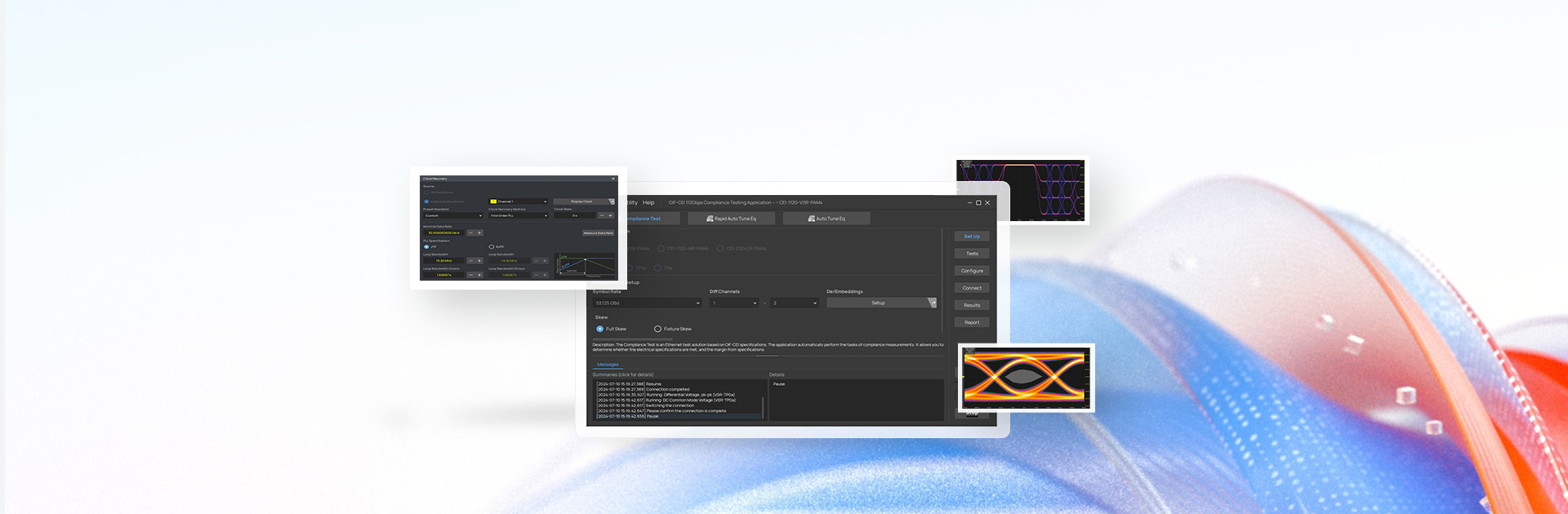Open the Rapid Auto Tune Eq tab
This screenshot has height=514, width=1568.
coord(731,219)
